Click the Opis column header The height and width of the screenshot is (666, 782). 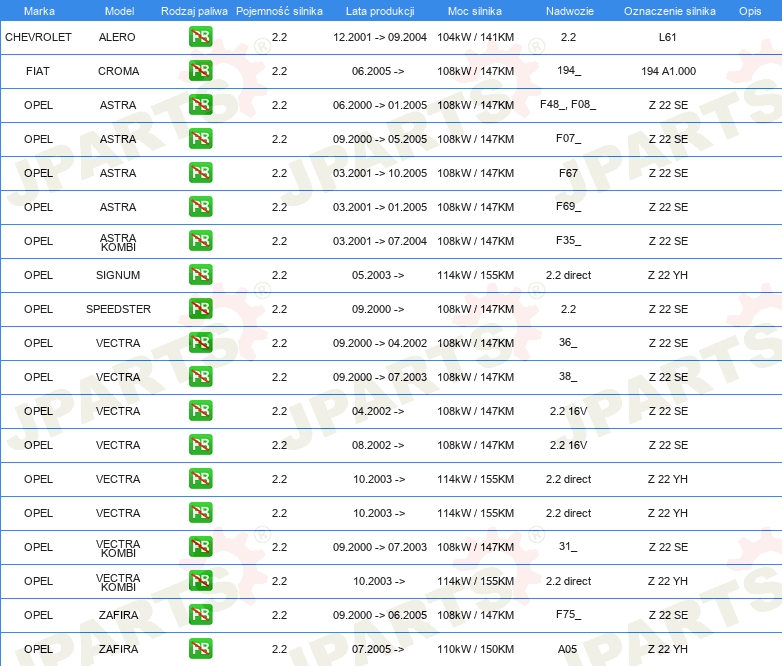pyautogui.click(x=750, y=11)
